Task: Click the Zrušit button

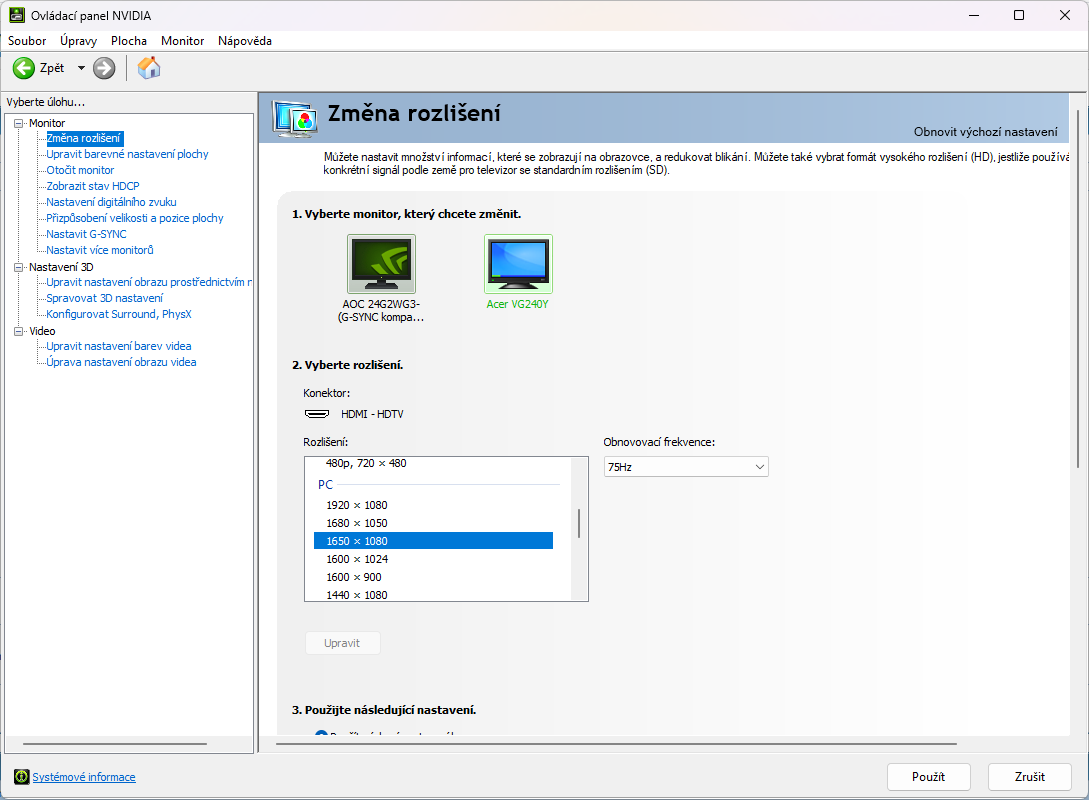Action: pos(1030,777)
